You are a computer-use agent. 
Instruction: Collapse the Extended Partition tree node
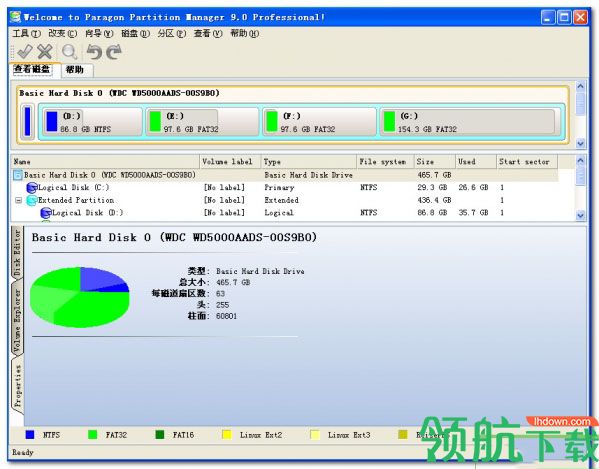[x=18, y=200]
